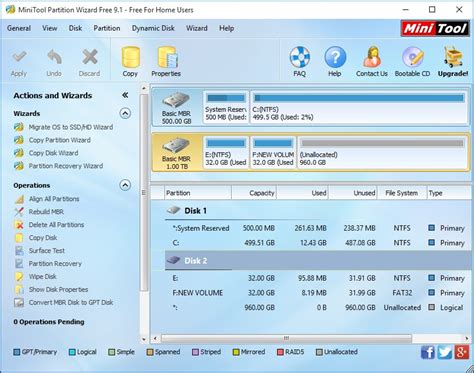The width and height of the screenshot is (474, 373).
Task: Select the E:(NTFS) partition block
Action: coord(226,153)
